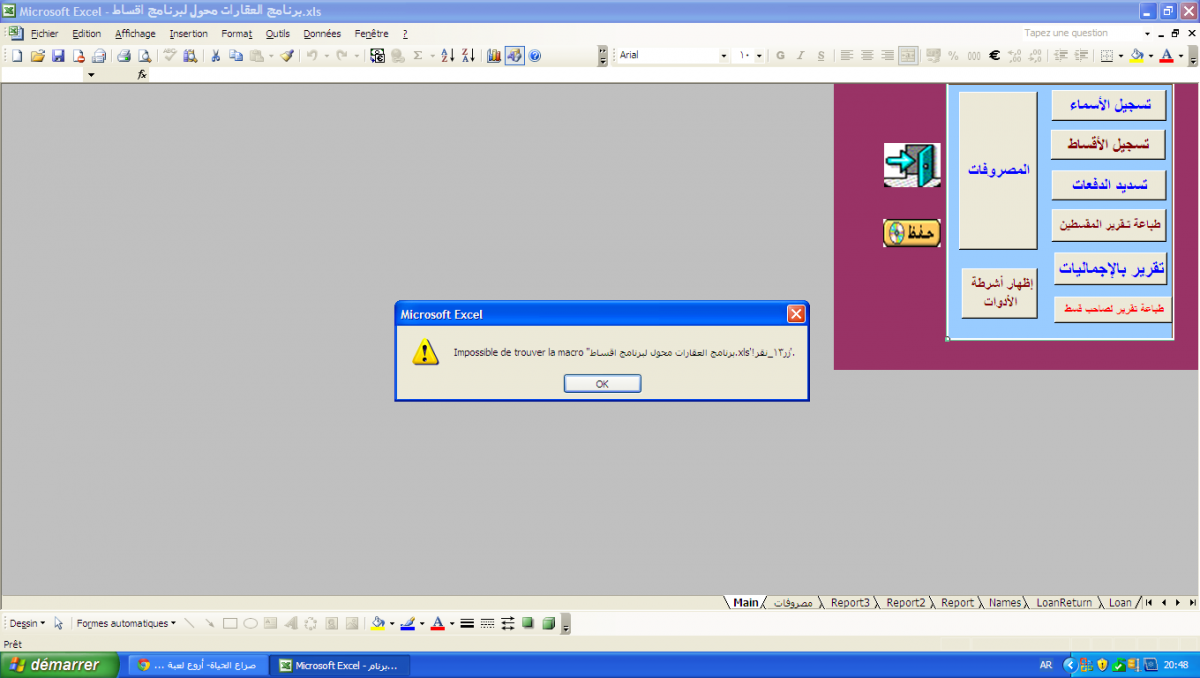Click the fill color bucket in Drawing toolbar
This screenshot has width=1200, height=678.
click(378, 623)
